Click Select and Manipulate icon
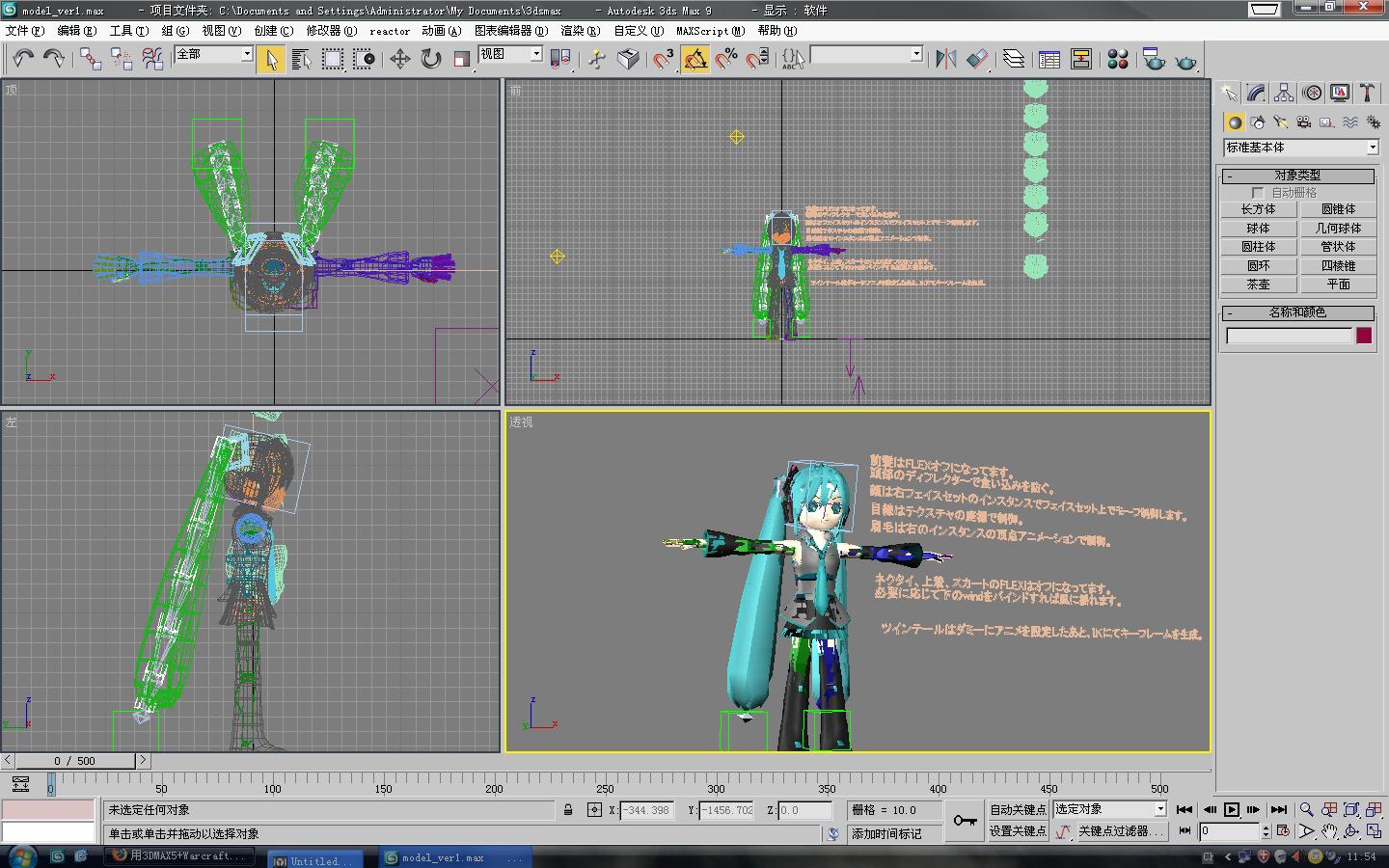Image resolution: width=1389 pixels, height=868 pixels. coord(597,59)
